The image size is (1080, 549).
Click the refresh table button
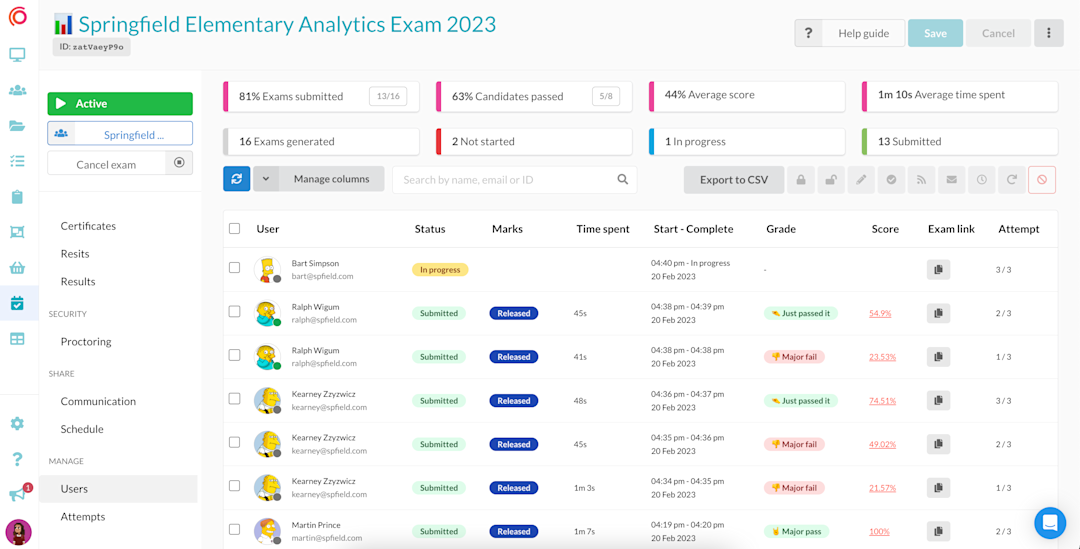click(236, 179)
